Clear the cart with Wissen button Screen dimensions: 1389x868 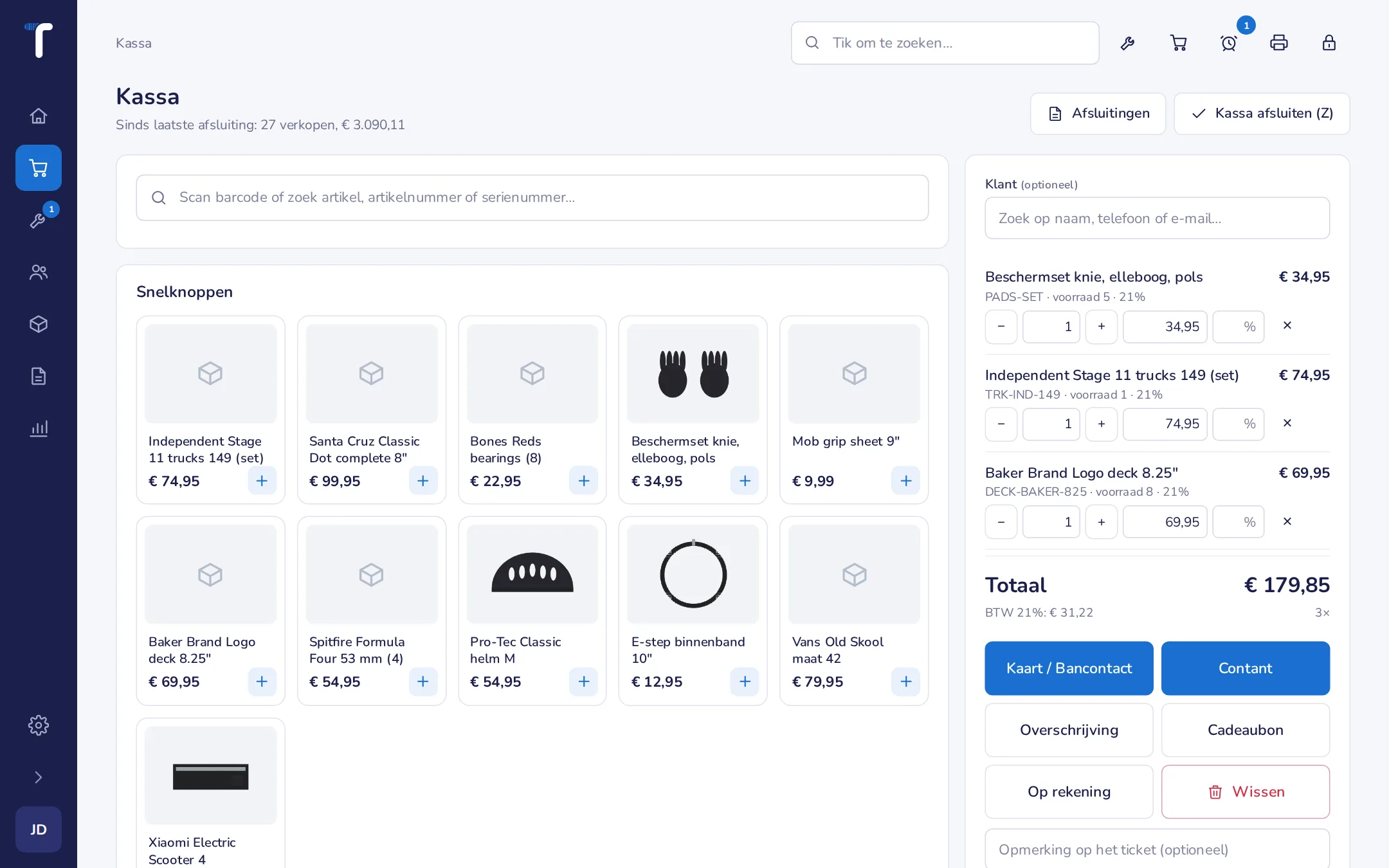[1246, 791]
